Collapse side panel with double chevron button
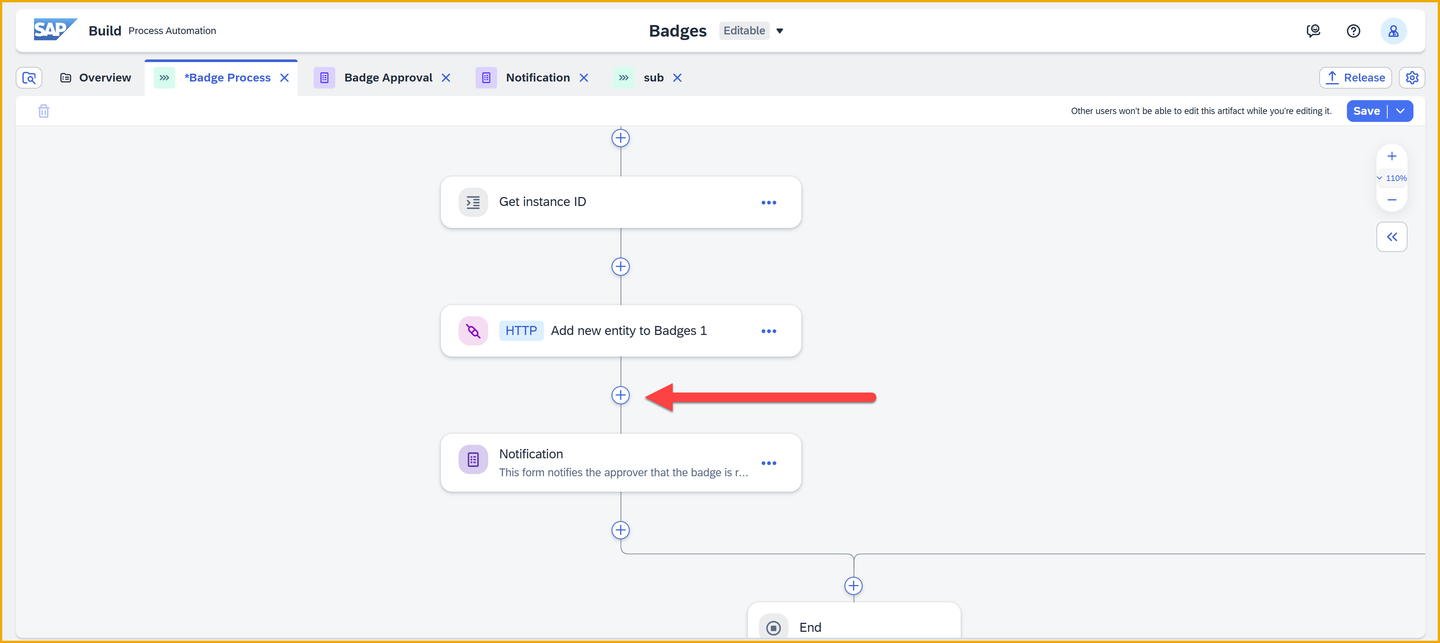 coord(1392,237)
